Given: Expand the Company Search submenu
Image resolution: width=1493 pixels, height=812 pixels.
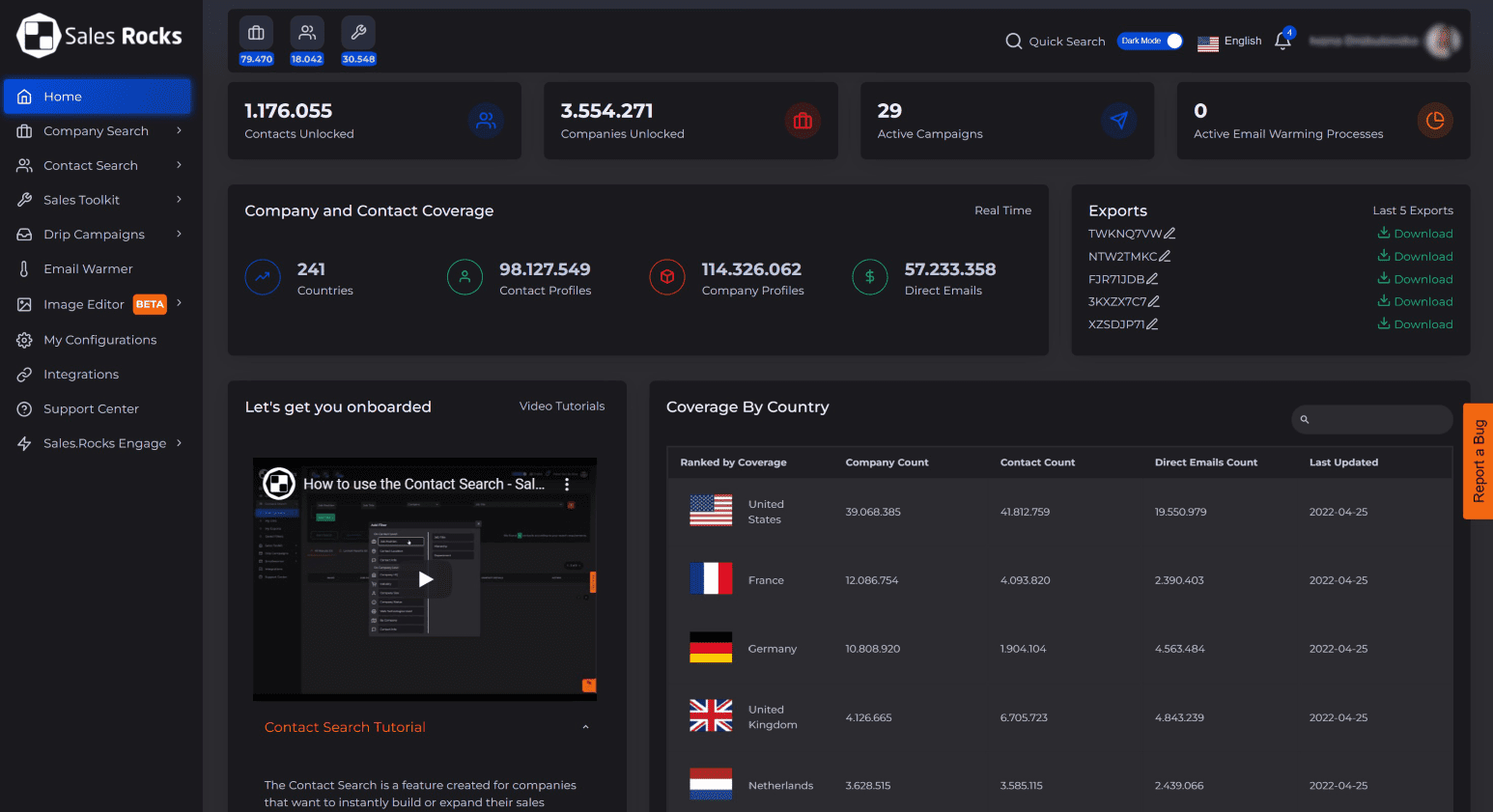Looking at the screenshot, I should point(179,131).
